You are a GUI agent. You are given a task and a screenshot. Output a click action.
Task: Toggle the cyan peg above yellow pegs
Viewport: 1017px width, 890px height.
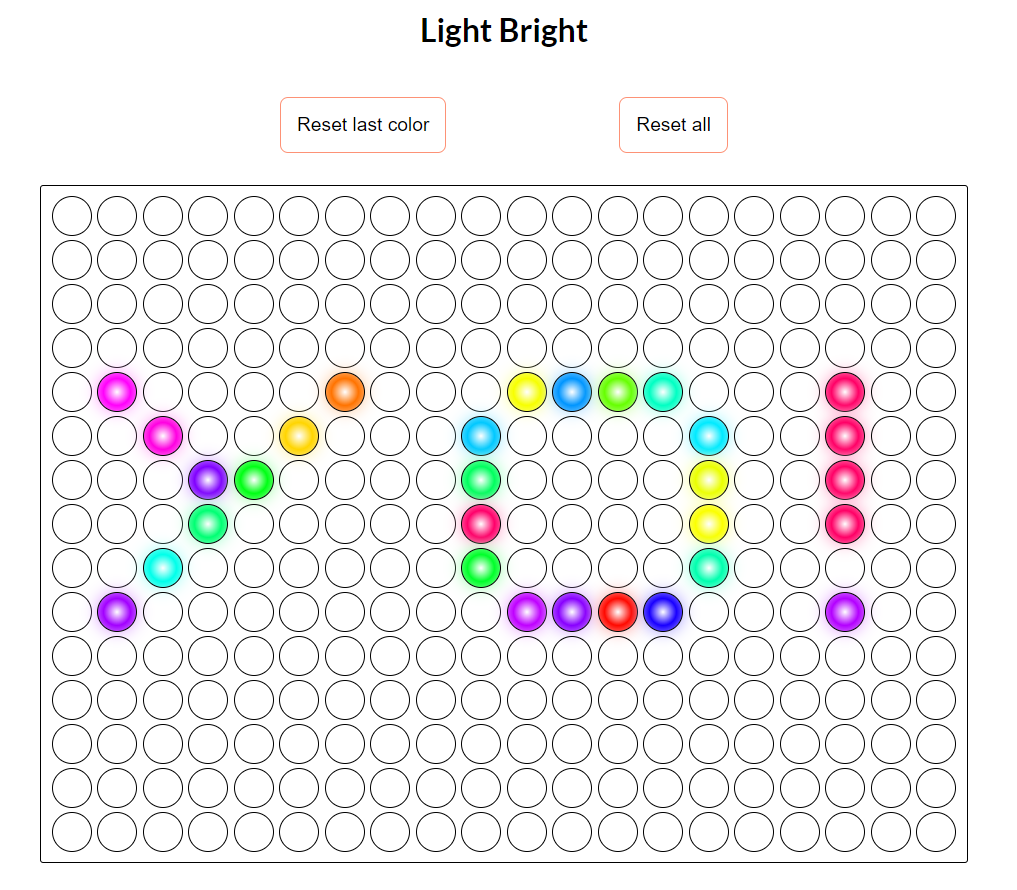point(709,436)
